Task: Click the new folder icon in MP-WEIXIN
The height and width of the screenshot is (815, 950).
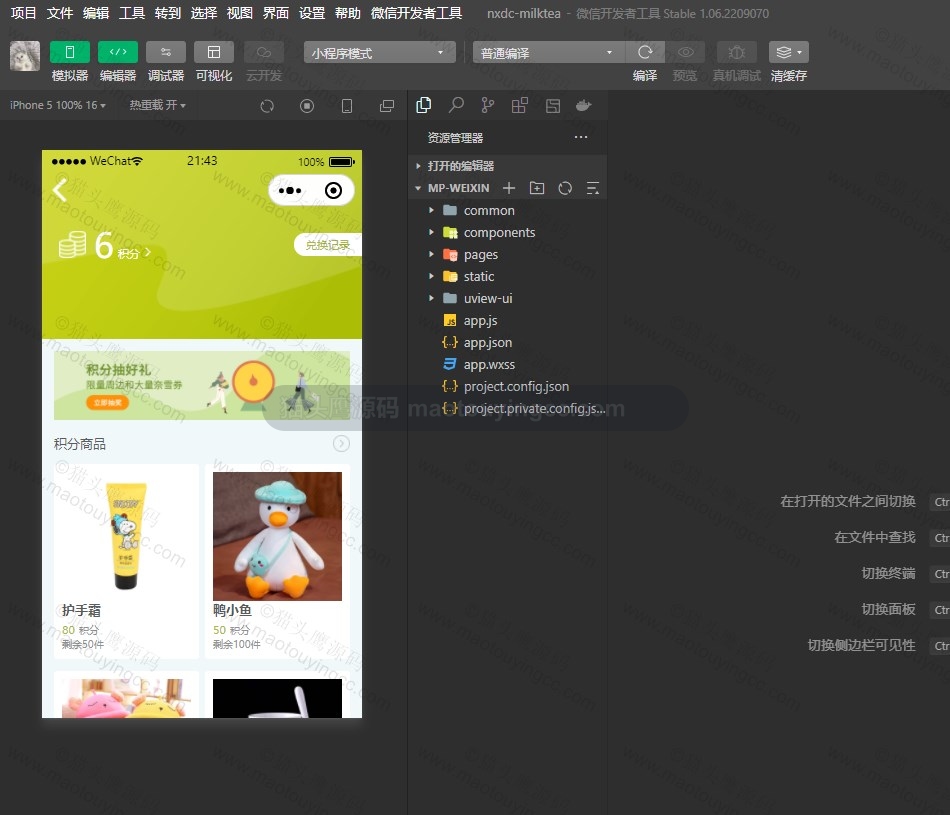Action: (537, 188)
